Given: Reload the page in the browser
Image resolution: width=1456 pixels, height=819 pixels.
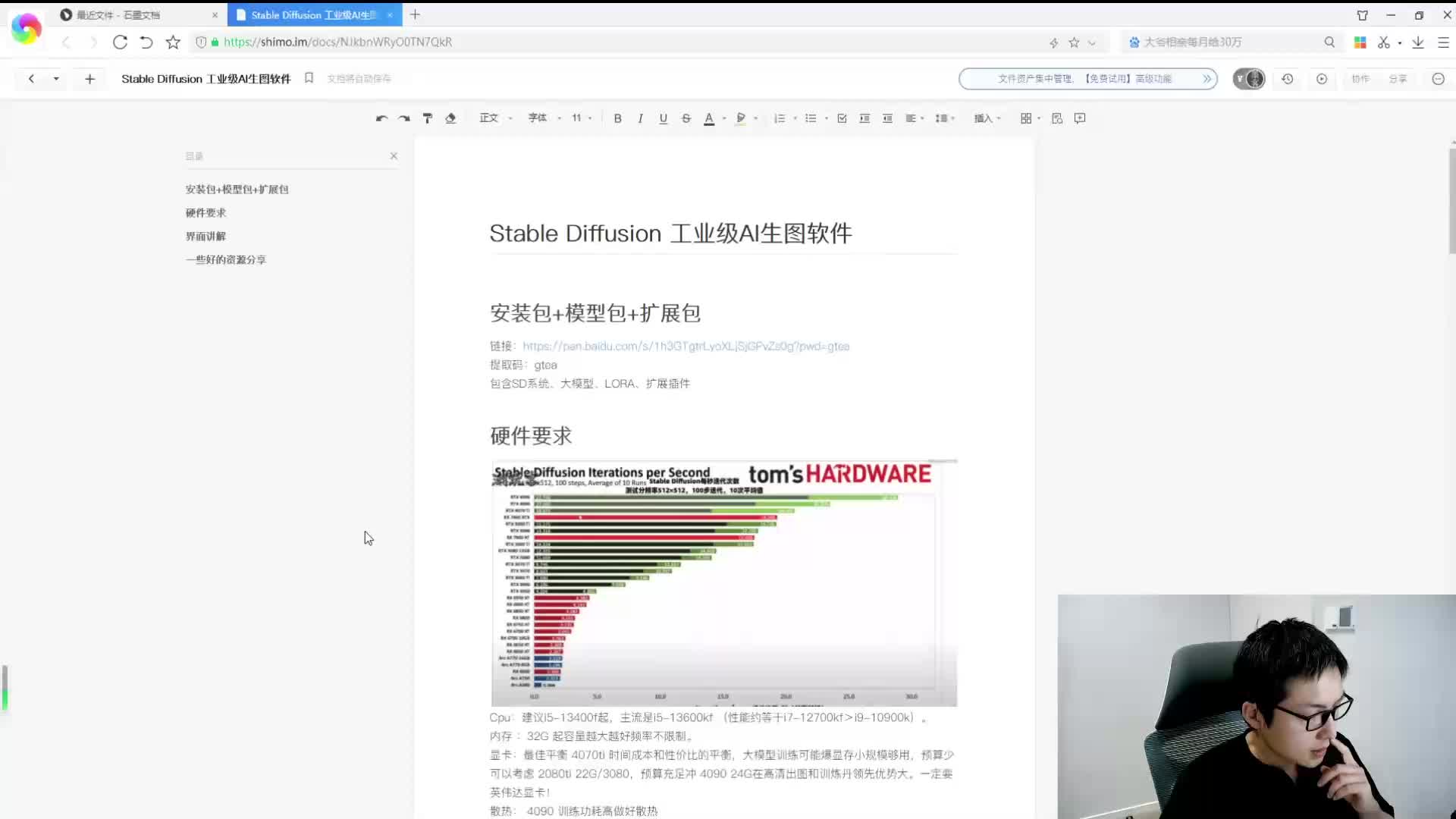Looking at the screenshot, I should pyautogui.click(x=120, y=42).
